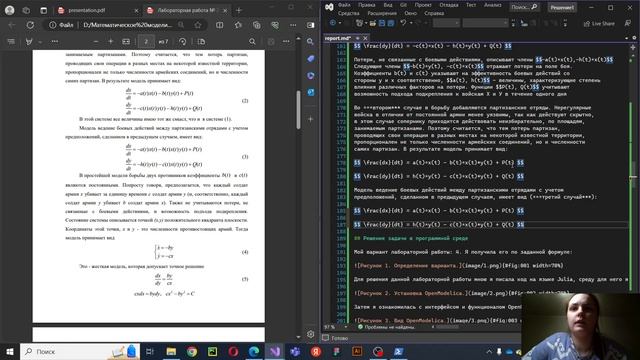Toggle the Edge sidebar button

pos(311,25)
